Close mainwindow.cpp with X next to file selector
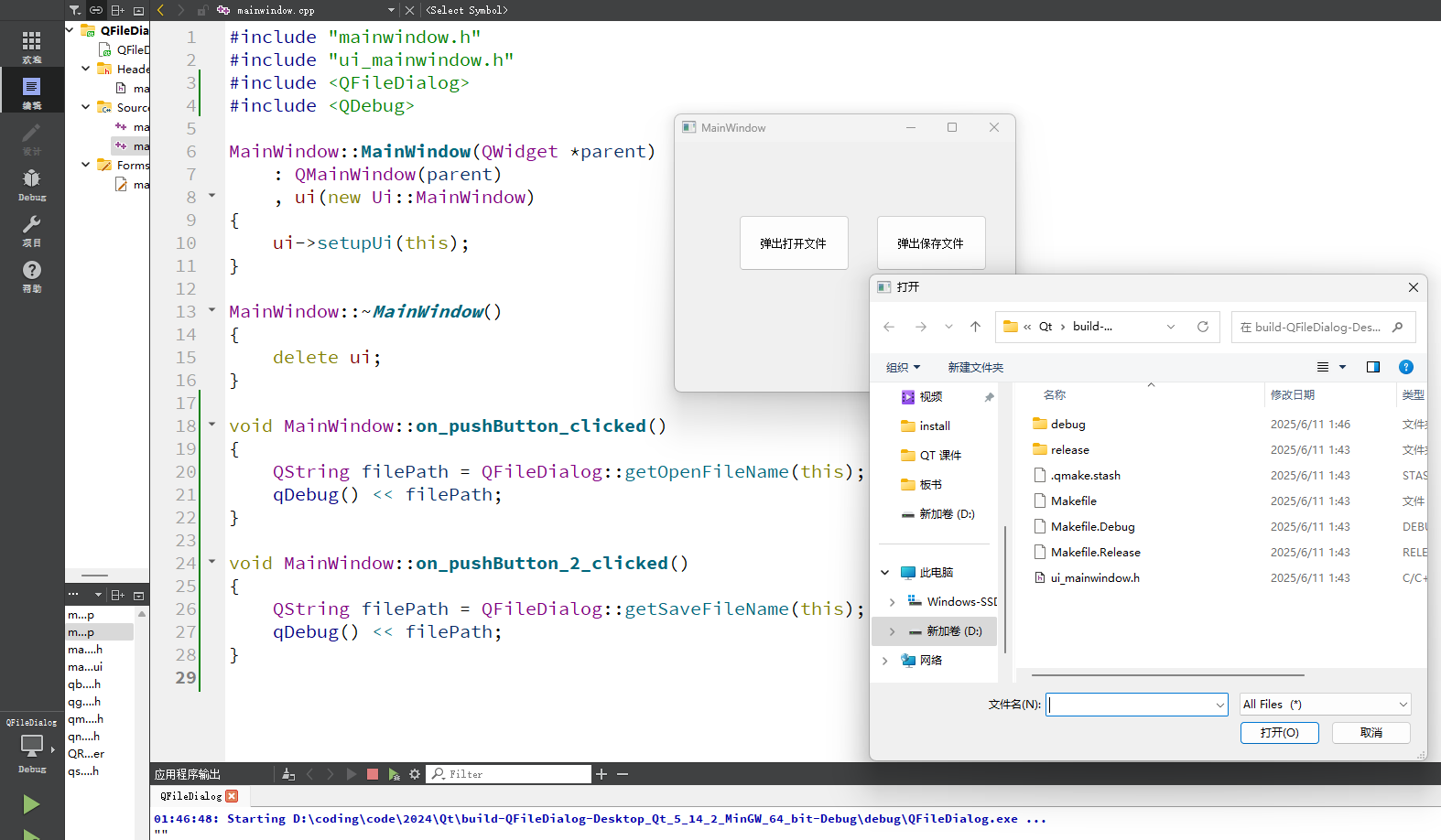1441x840 pixels. click(409, 10)
